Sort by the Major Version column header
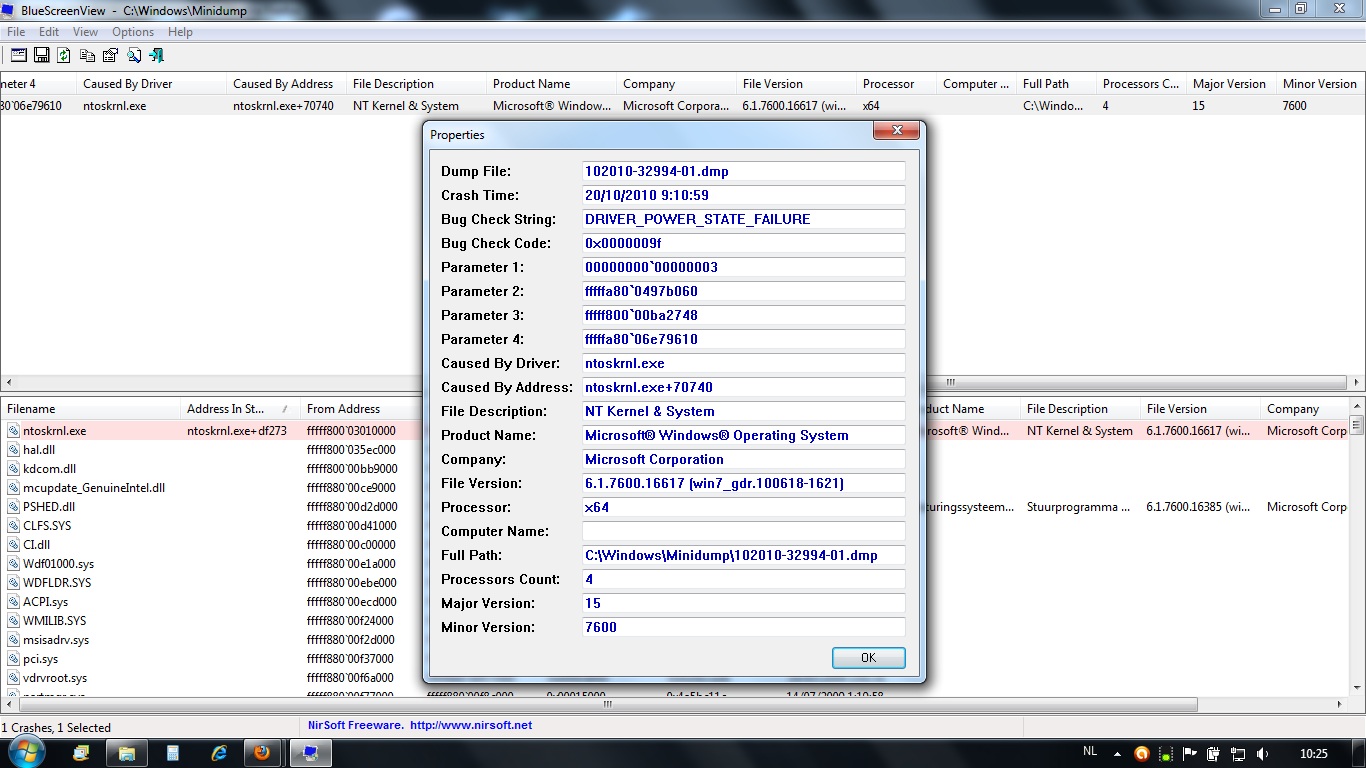1366x768 pixels. (x=1231, y=84)
